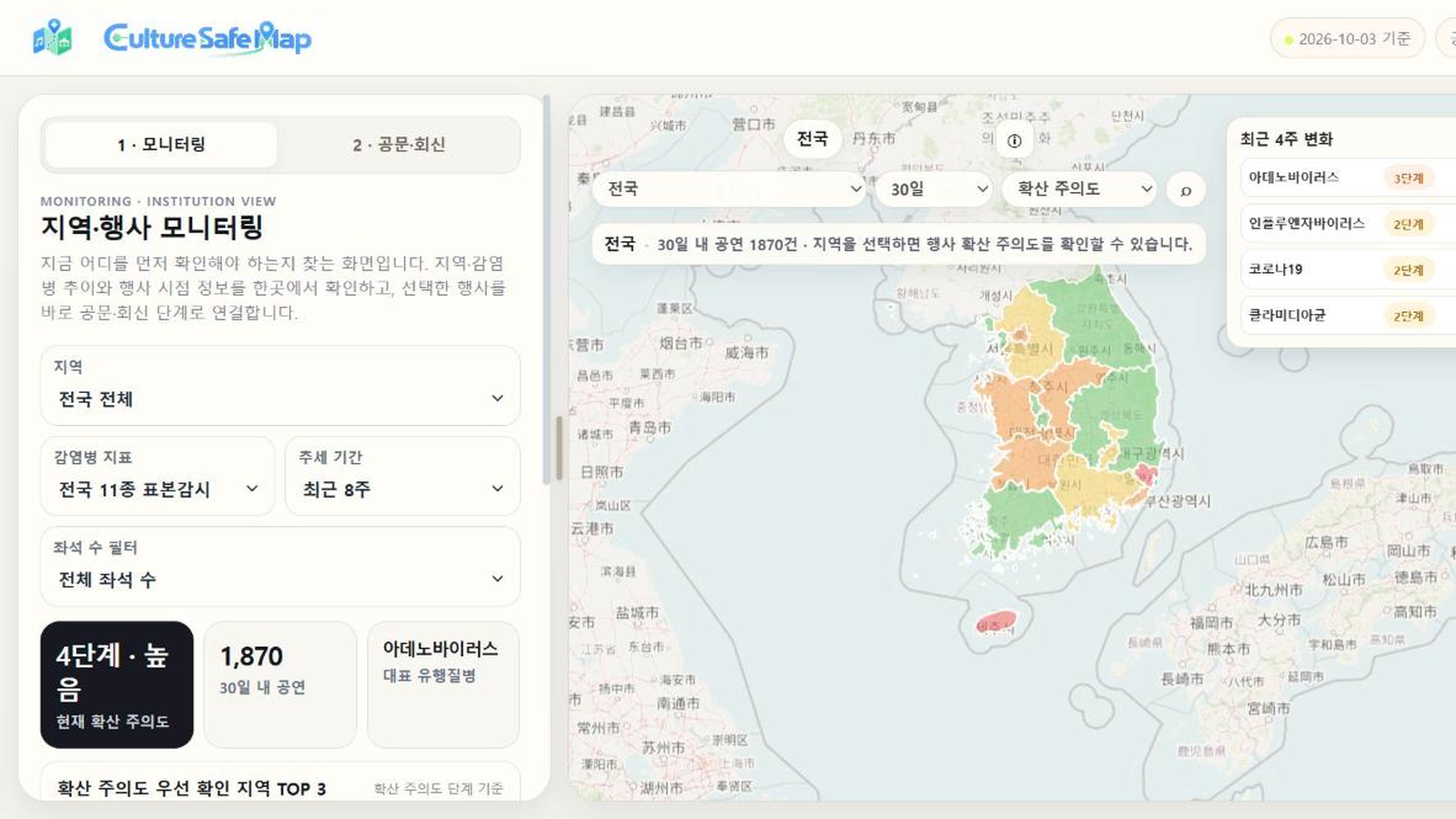Viewport: 1456px width, 819px height.
Task: Select the 1,870 30일 내 공연 card
Action: [280, 684]
